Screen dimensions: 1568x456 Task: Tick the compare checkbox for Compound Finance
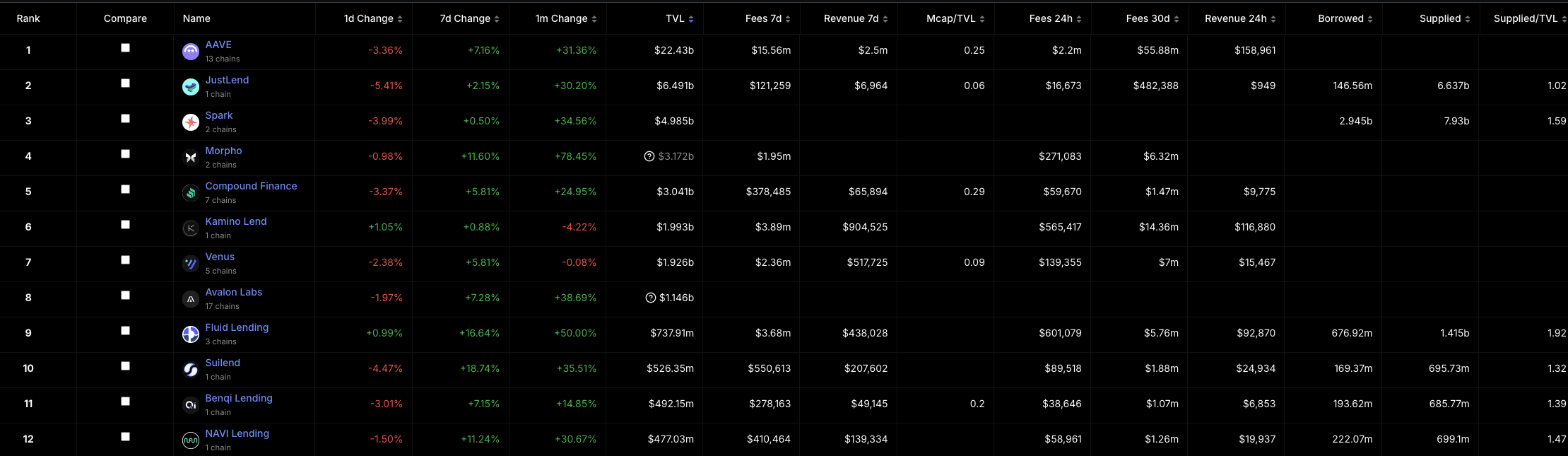125,189
